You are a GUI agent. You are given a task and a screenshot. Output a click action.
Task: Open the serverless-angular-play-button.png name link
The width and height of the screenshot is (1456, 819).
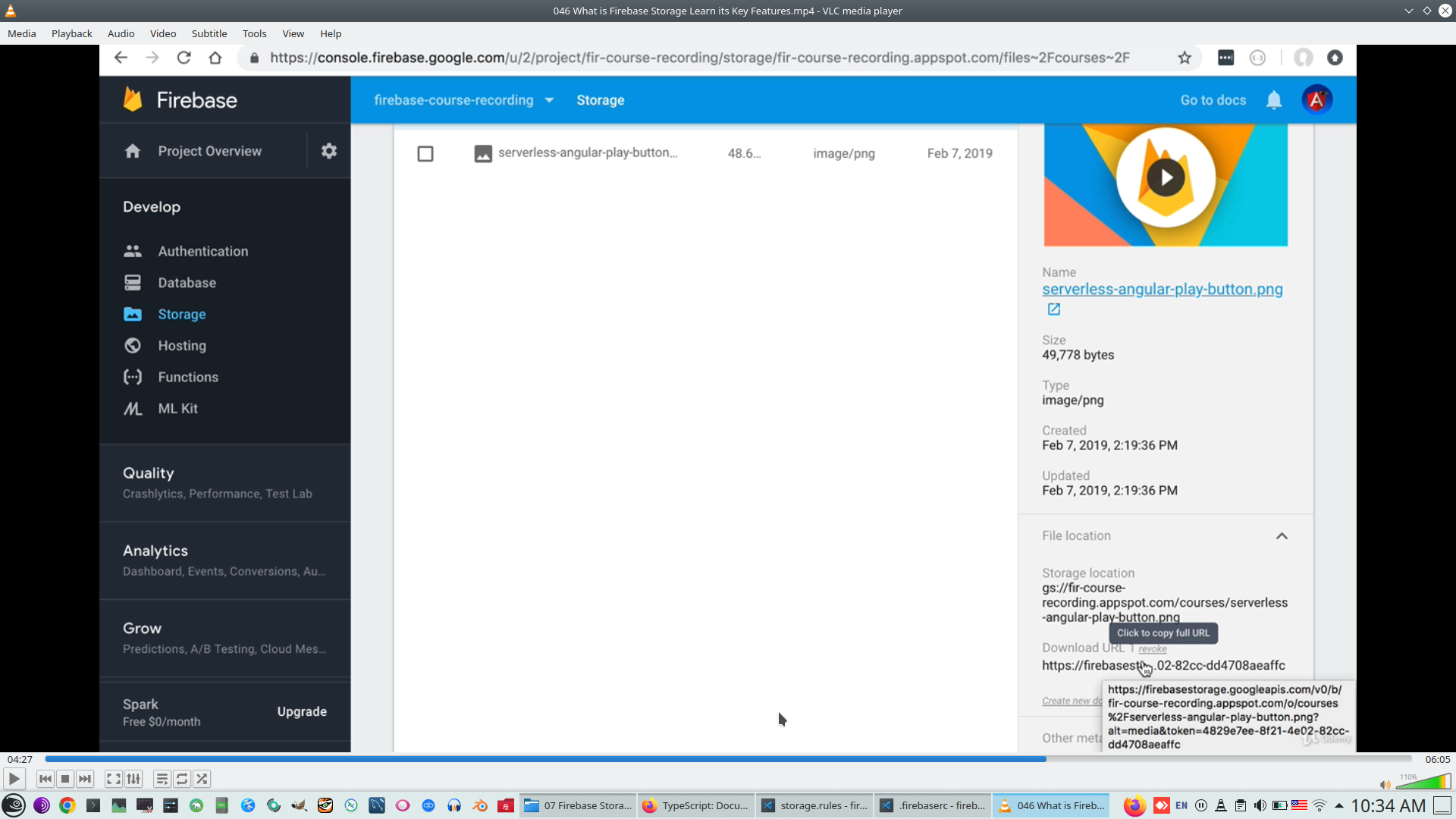(1162, 290)
